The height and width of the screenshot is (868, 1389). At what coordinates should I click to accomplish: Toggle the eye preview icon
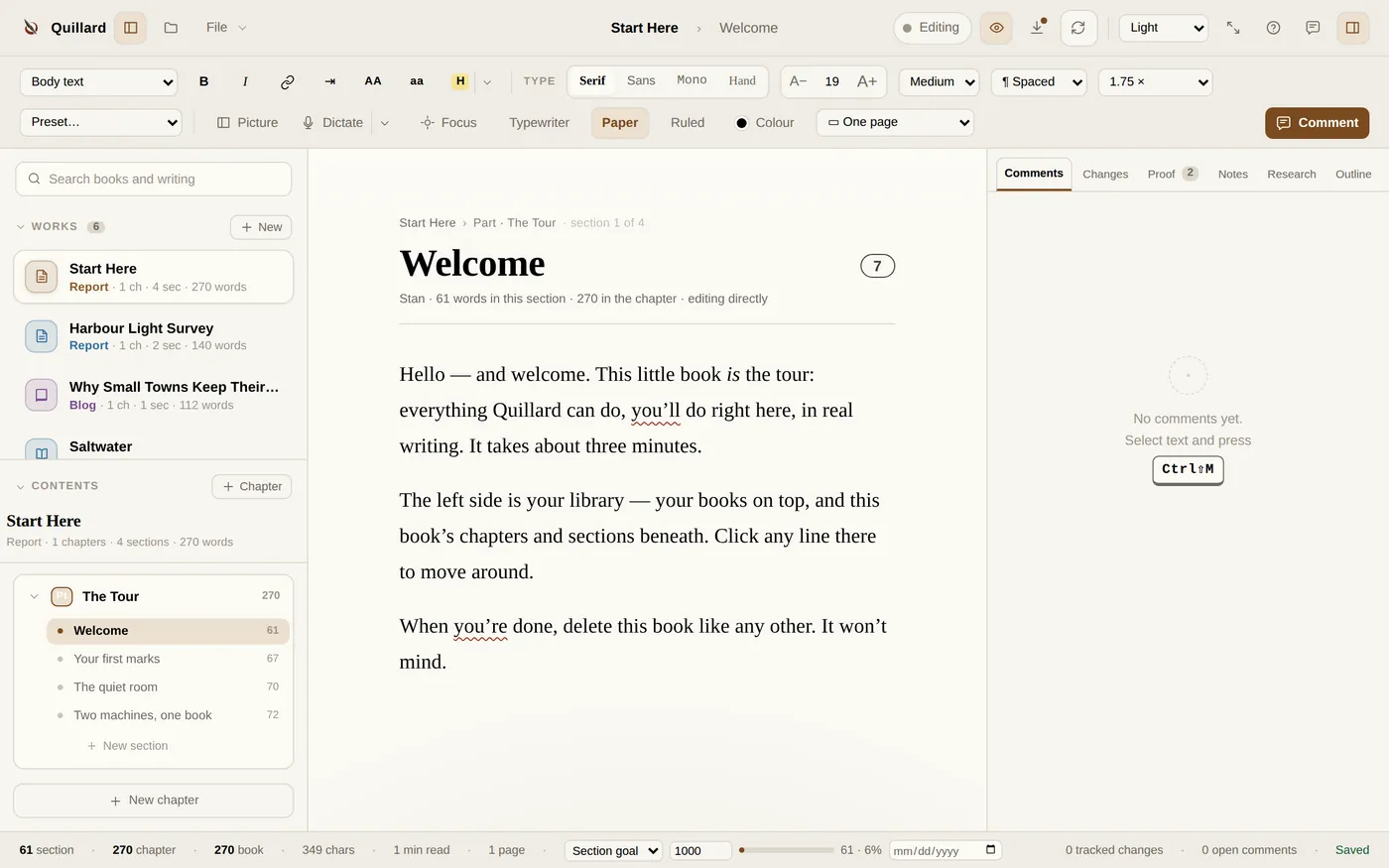(x=996, y=28)
